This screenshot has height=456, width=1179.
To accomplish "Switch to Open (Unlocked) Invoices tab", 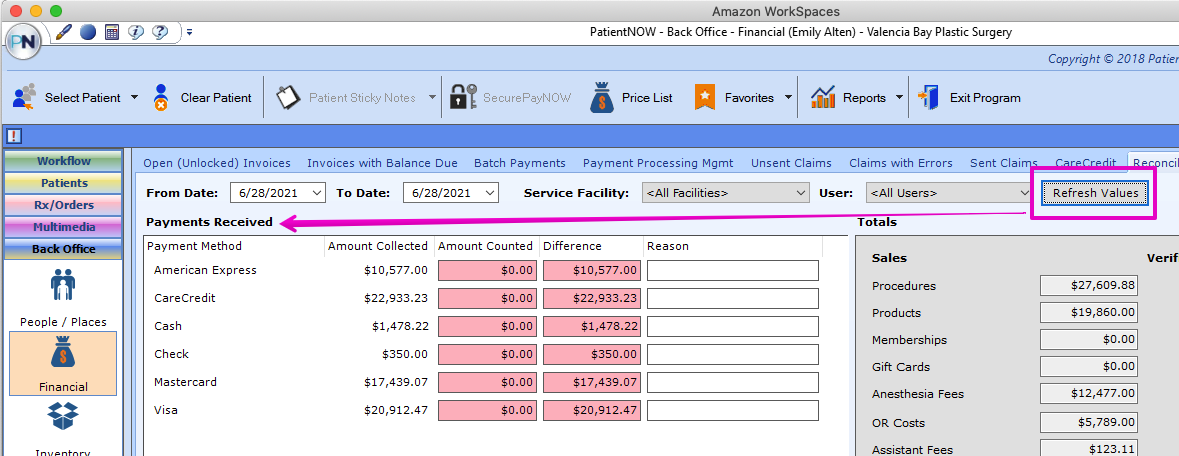I will (x=217, y=163).
